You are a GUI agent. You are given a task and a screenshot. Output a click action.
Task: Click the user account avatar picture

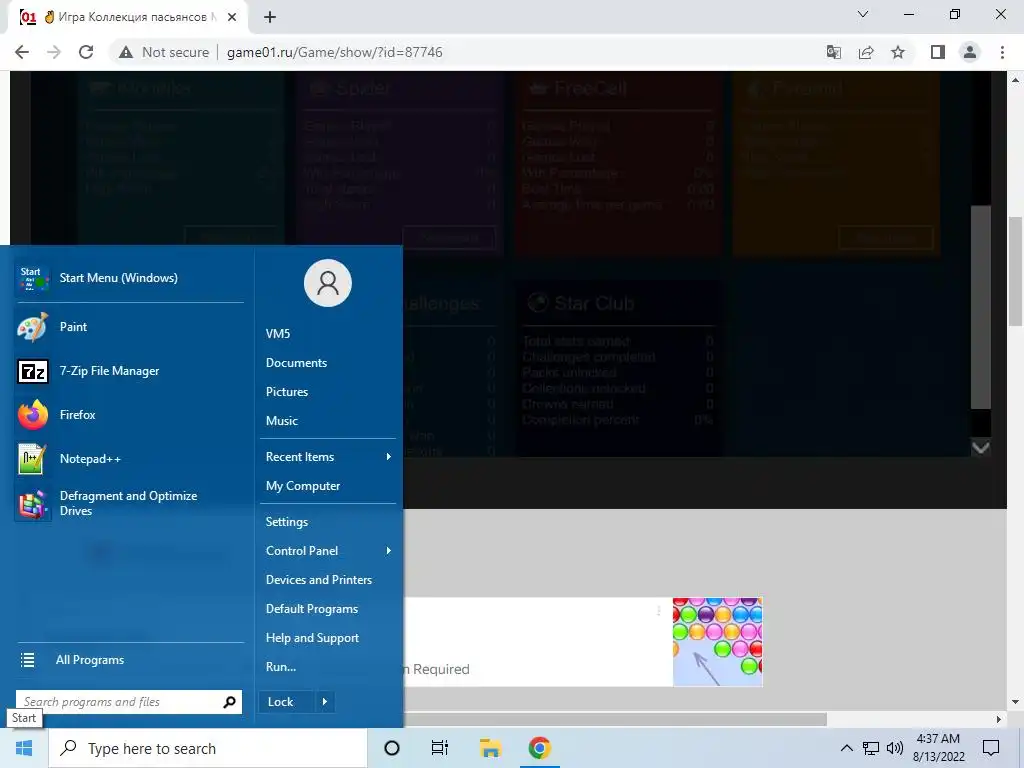[328, 283]
